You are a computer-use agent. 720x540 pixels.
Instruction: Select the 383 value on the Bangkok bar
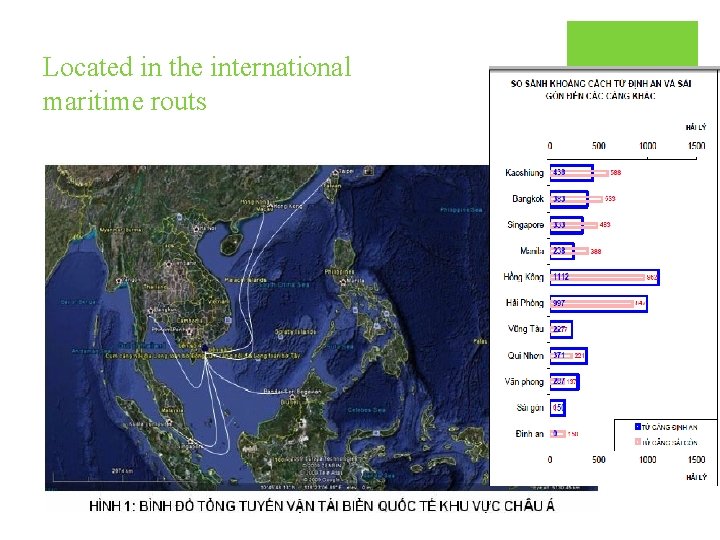(x=559, y=199)
